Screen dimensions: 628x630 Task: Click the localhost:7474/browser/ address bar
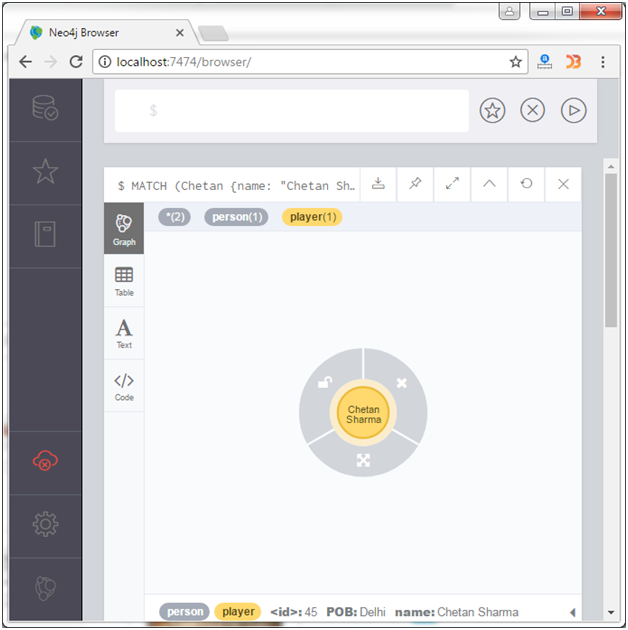tap(310, 62)
